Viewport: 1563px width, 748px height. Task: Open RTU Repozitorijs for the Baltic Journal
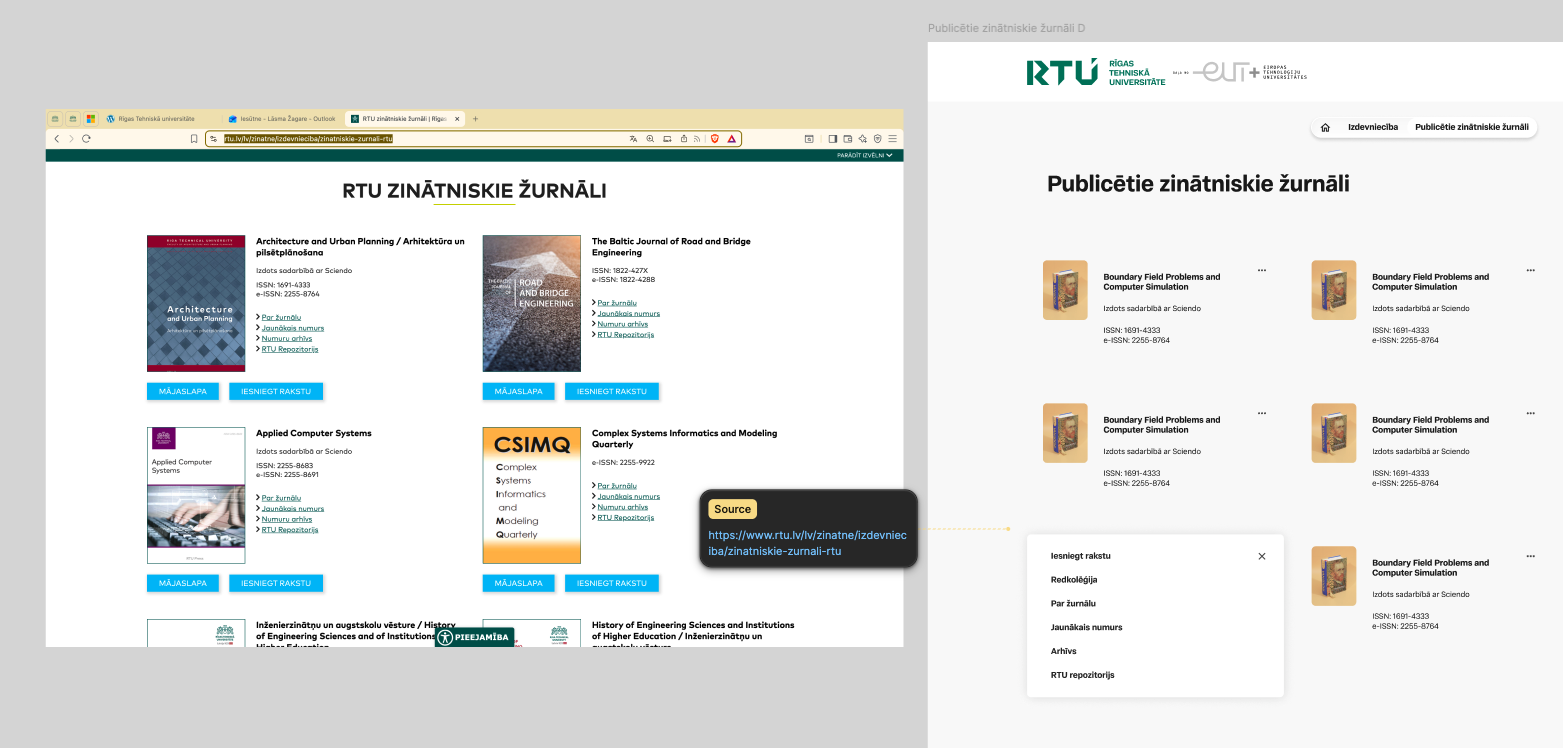(626, 335)
